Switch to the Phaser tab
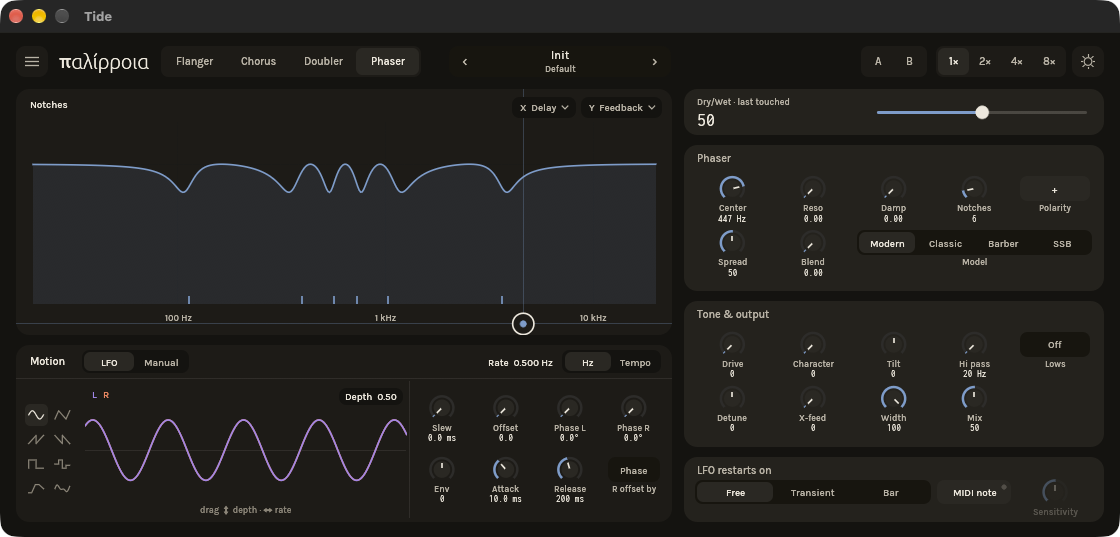1120x537 pixels. point(388,61)
